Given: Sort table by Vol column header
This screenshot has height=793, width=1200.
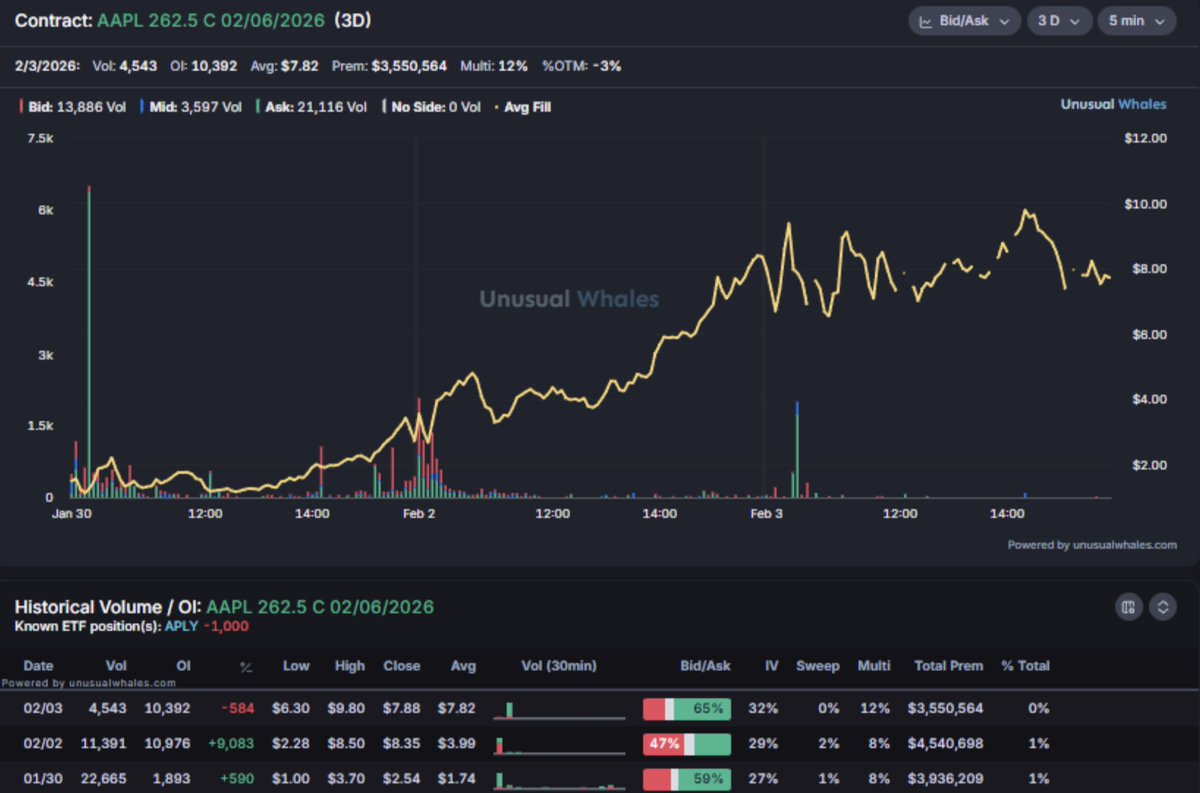Looking at the screenshot, I should [116, 665].
